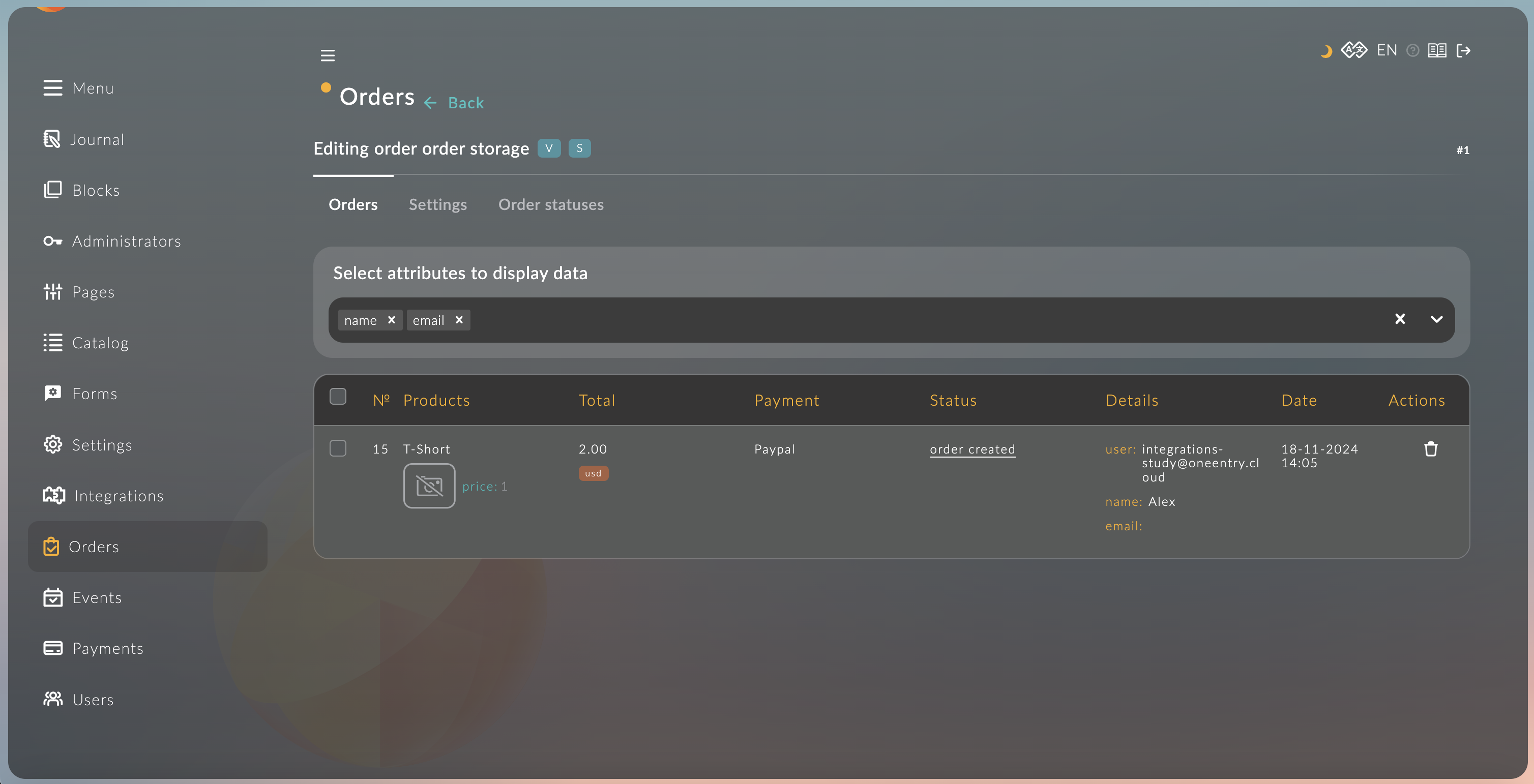The height and width of the screenshot is (784, 1534).
Task: Collapse sidebar with hamburger icon above Orders
Action: point(328,55)
